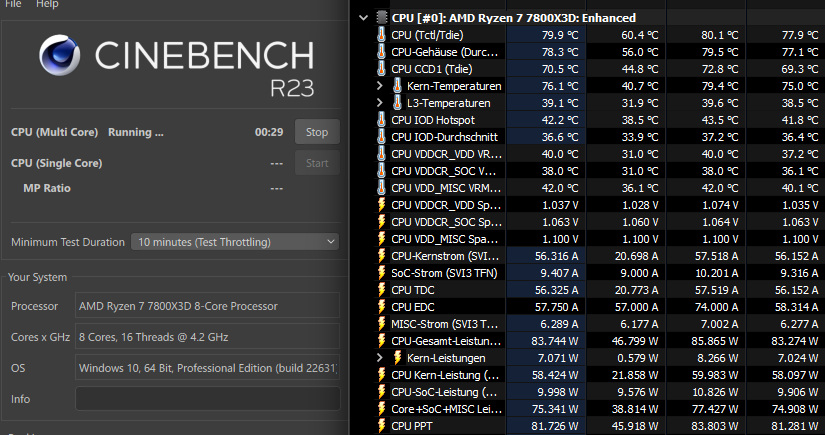Click lightning icon beside CPU-SoC-Leistung row
Image resolution: width=825 pixels, height=435 pixels.
(x=381, y=392)
